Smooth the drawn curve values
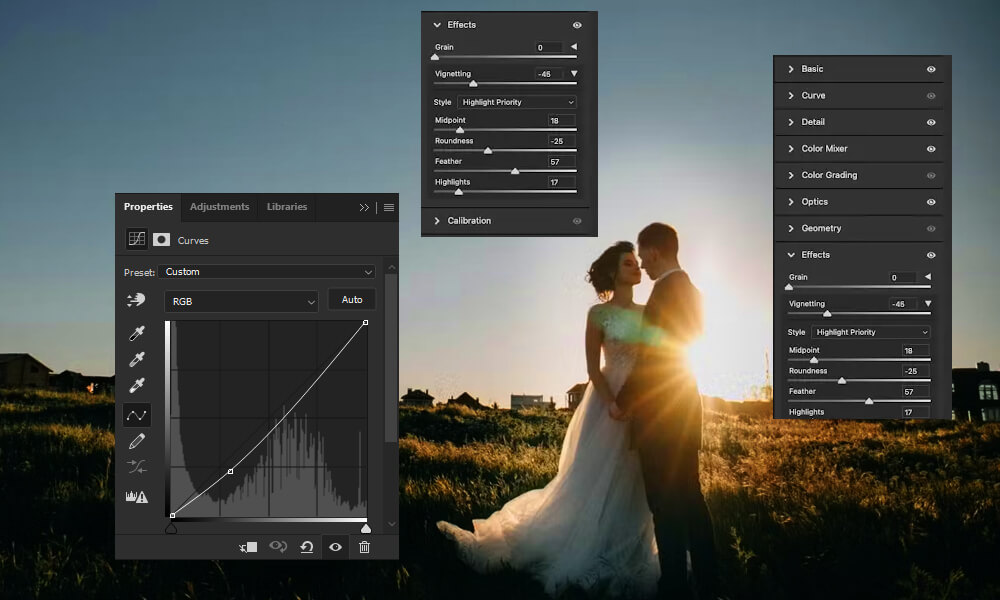Image resolution: width=1000 pixels, height=600 pixels. pyautogui.click(x=137, y=466)
